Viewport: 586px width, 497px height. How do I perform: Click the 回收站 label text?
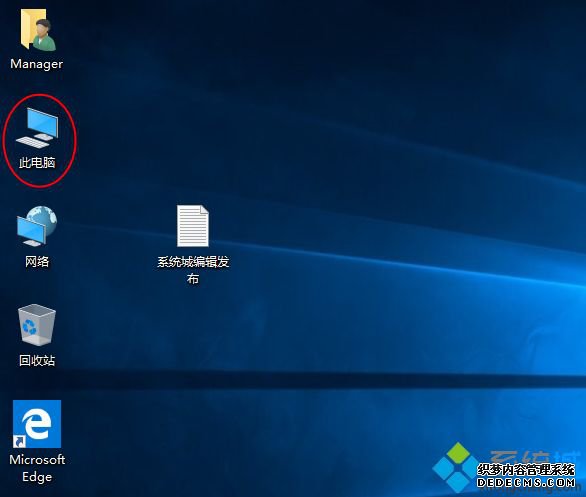coord(37,360)
